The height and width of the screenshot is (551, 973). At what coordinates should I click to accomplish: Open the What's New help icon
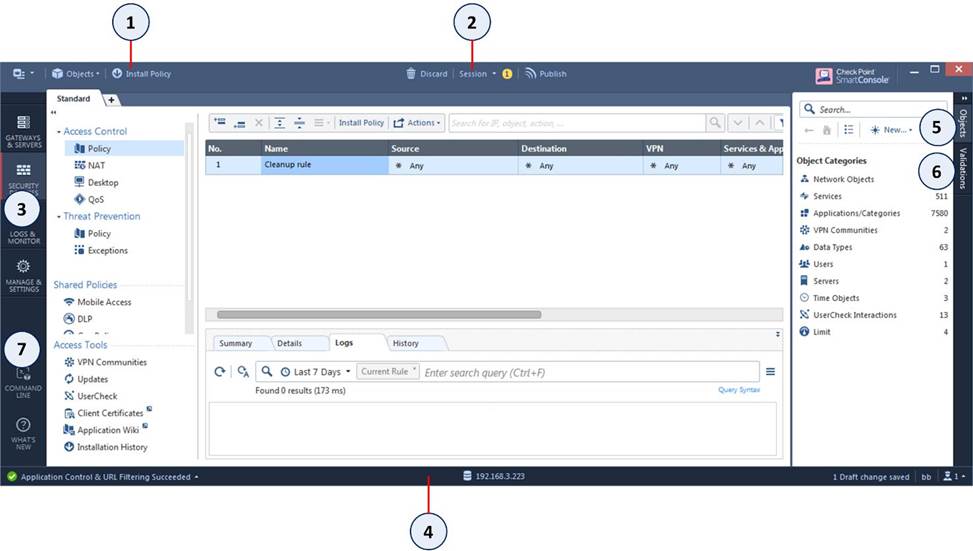click(x=23, y=431)
